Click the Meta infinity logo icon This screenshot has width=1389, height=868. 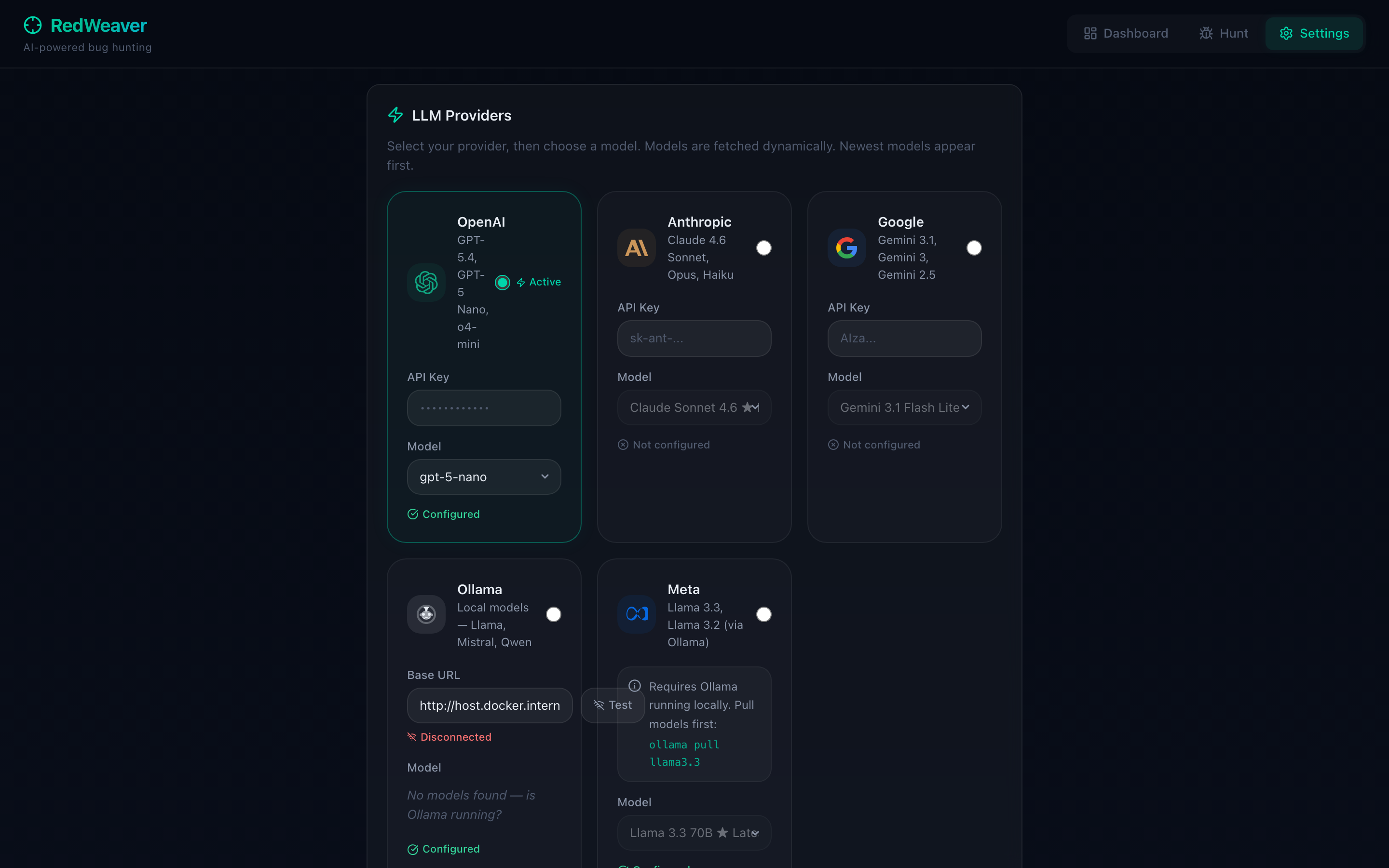636,614
